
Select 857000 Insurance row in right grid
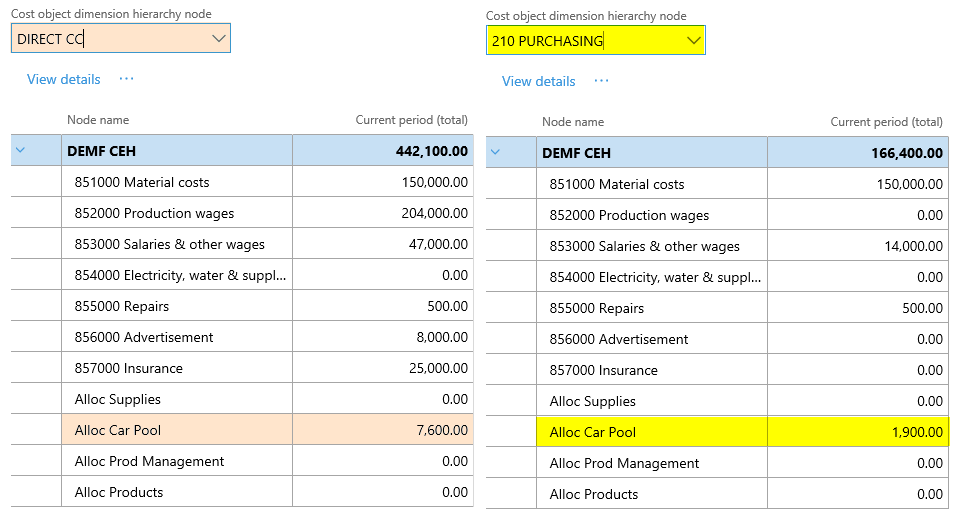click(603, 370)
